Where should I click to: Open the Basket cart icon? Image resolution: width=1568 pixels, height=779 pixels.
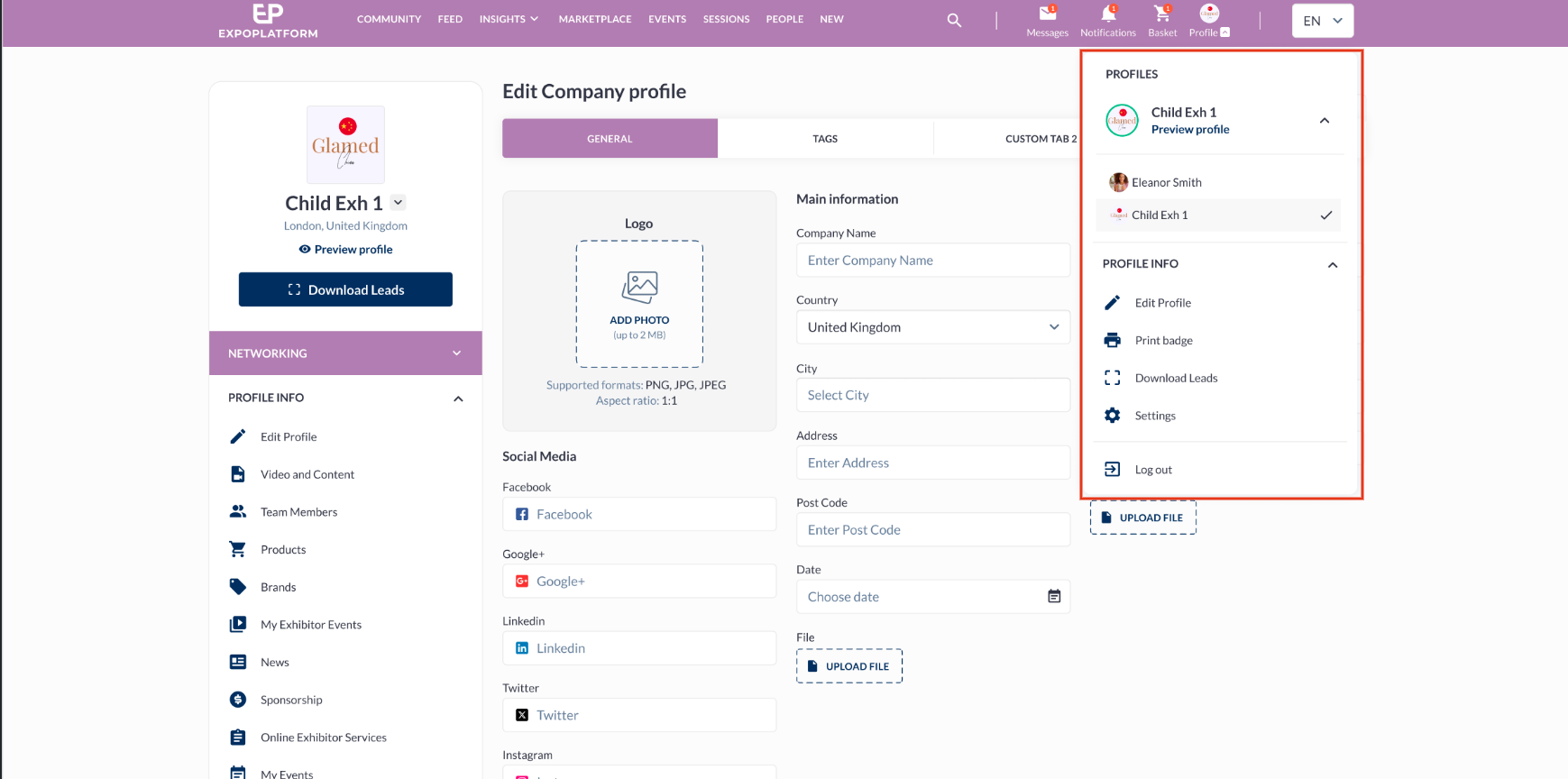coord(1162,14)
